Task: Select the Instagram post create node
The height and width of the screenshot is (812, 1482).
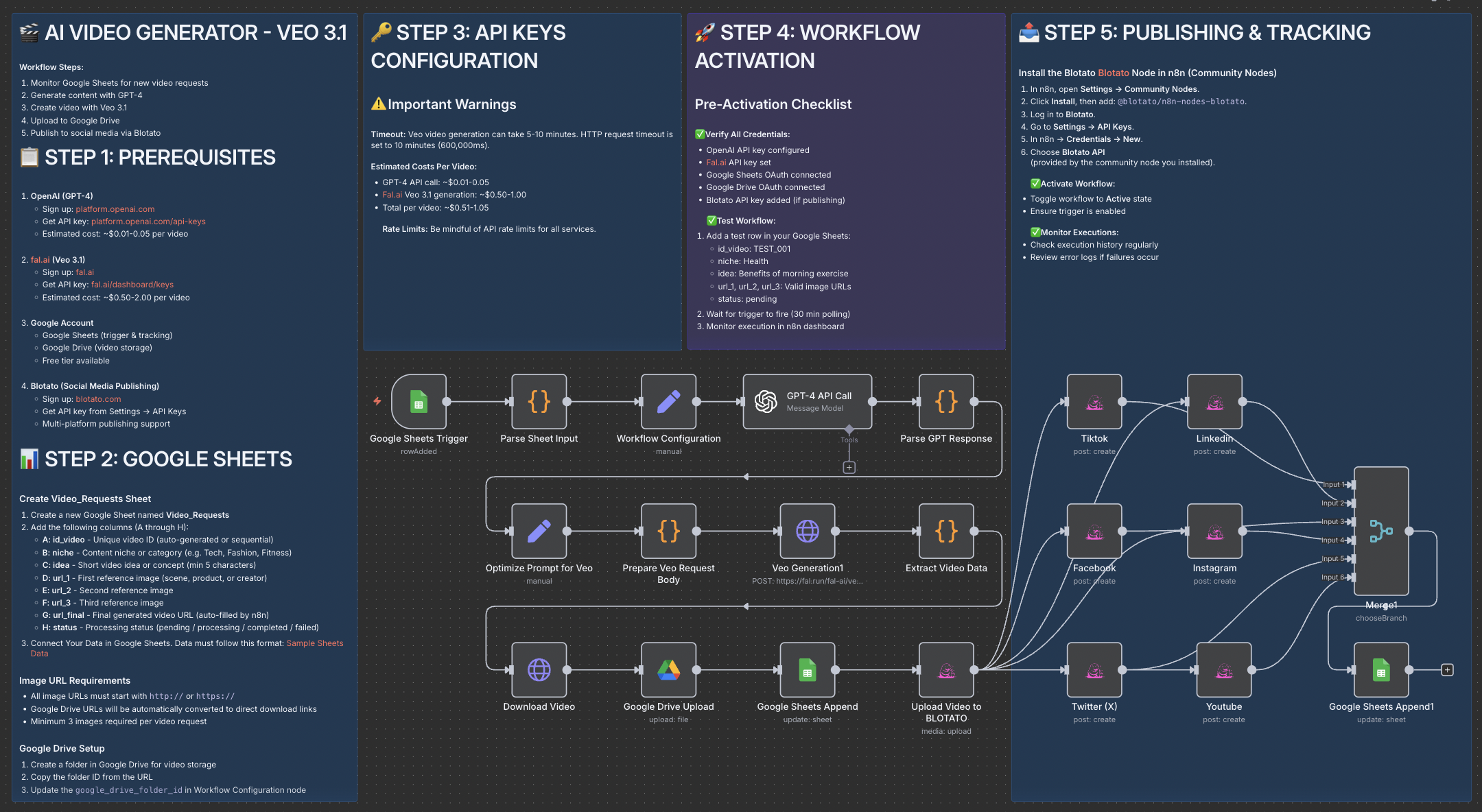Action: point(1214,532)
